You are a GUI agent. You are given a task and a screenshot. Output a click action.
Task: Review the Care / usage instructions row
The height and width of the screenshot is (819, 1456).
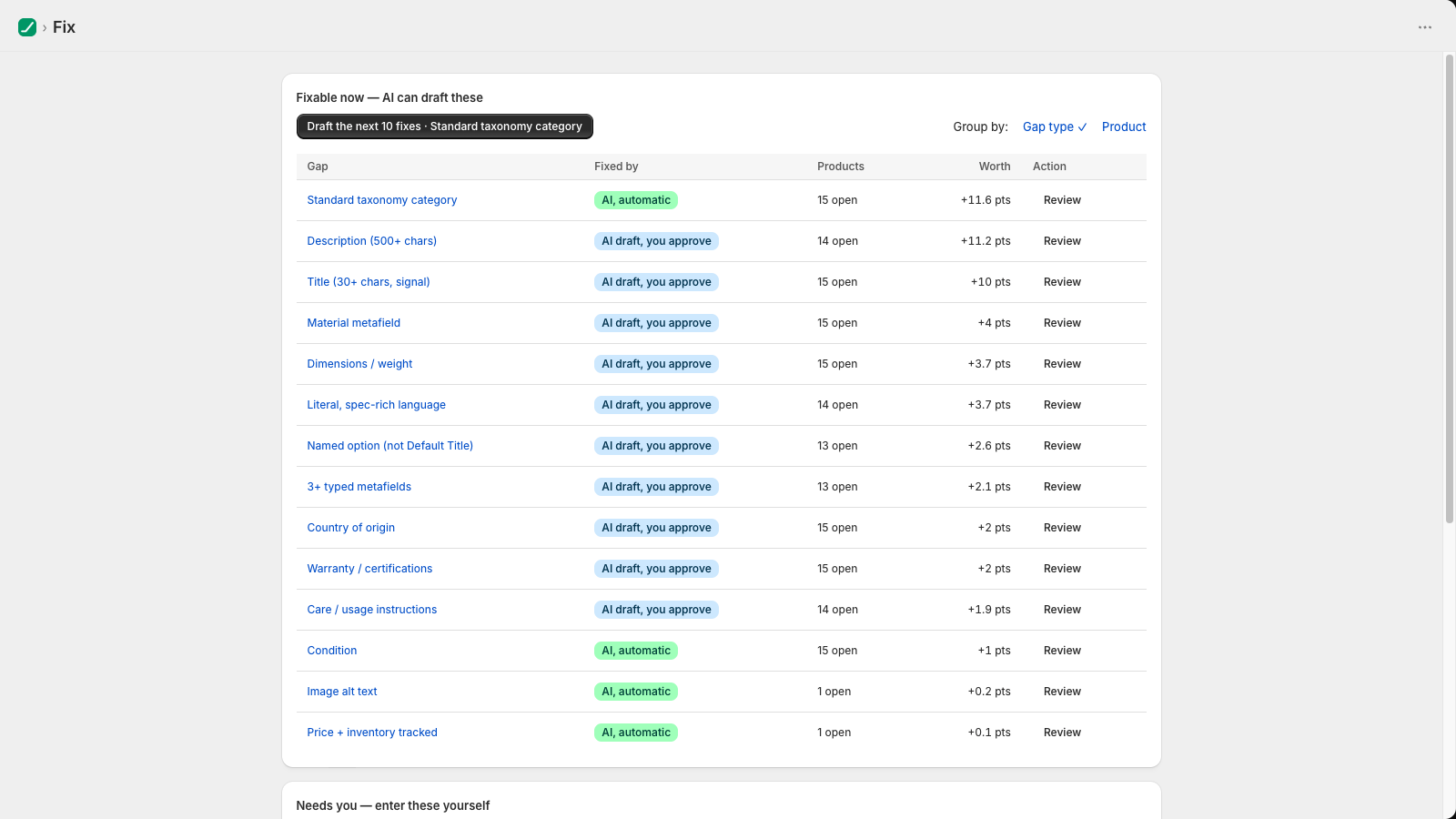click(x=1062, y=610)
